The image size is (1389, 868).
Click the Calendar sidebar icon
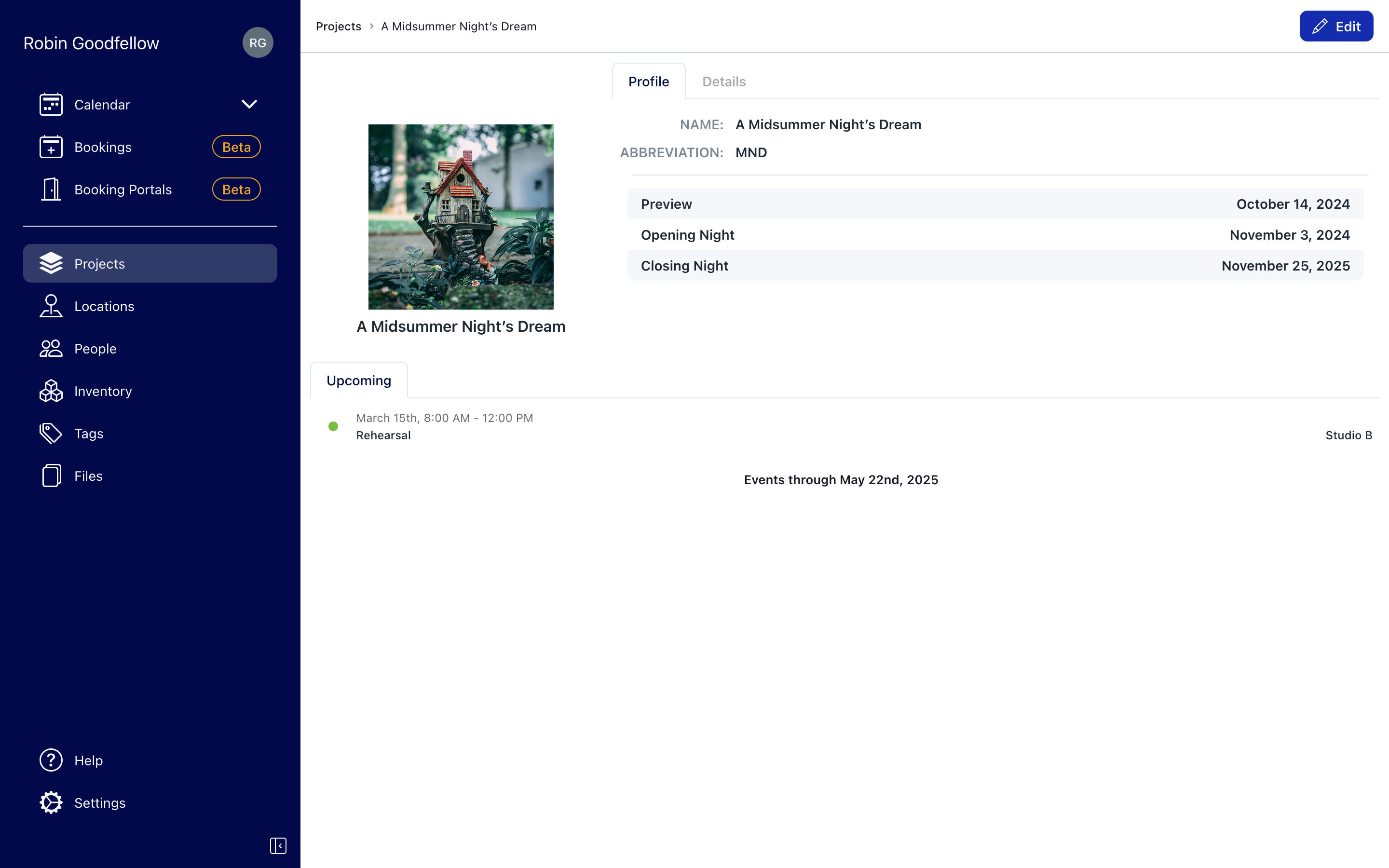[51, 105]
